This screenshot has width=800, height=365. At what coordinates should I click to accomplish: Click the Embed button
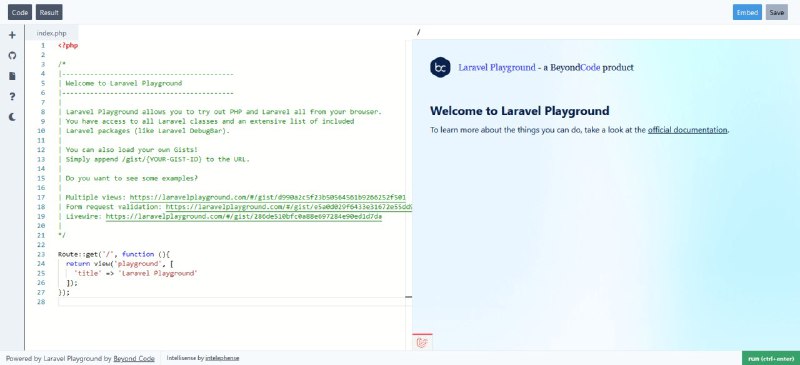point(747,12)
